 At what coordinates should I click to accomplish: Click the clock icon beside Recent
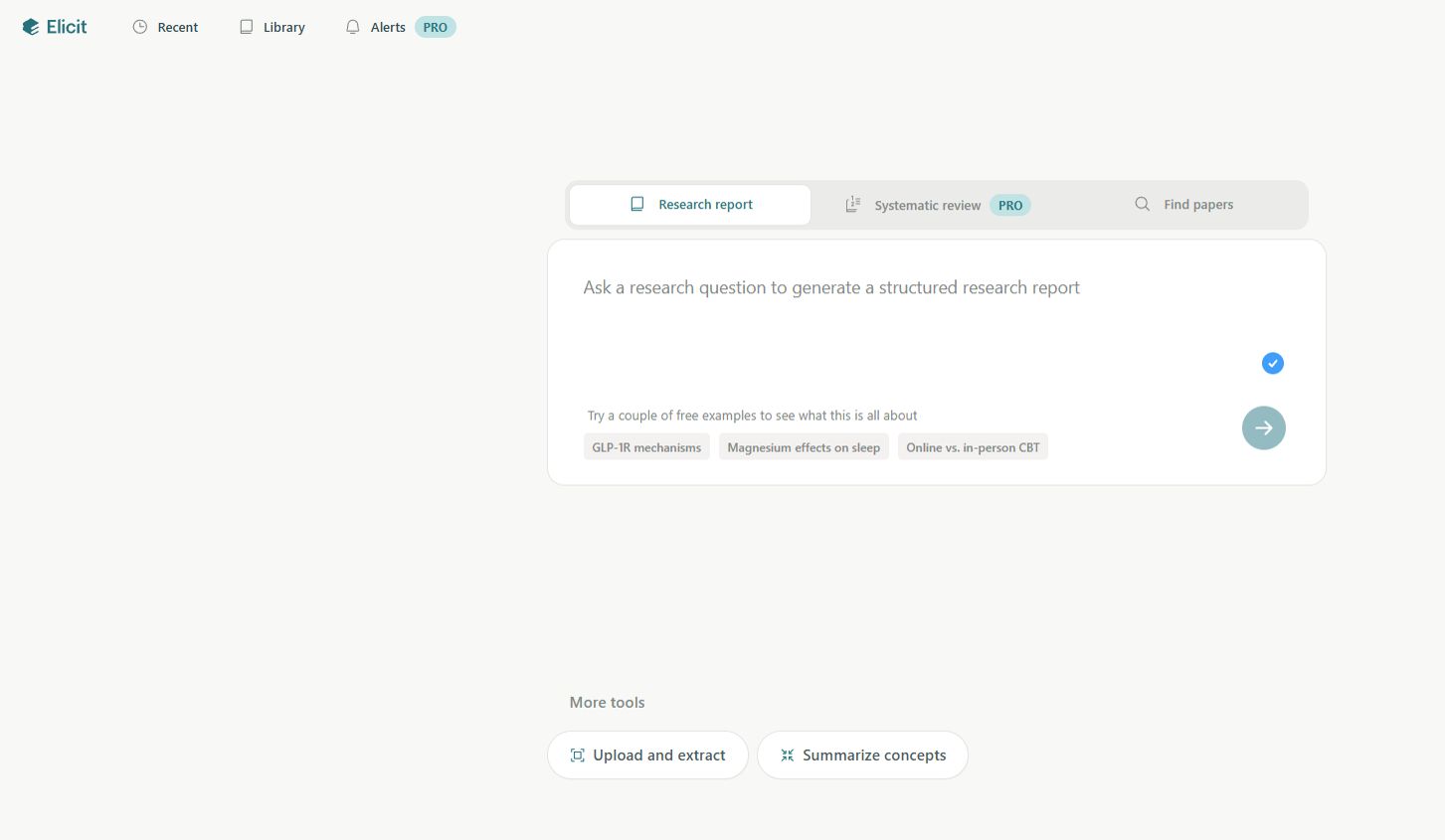point(140,27)
